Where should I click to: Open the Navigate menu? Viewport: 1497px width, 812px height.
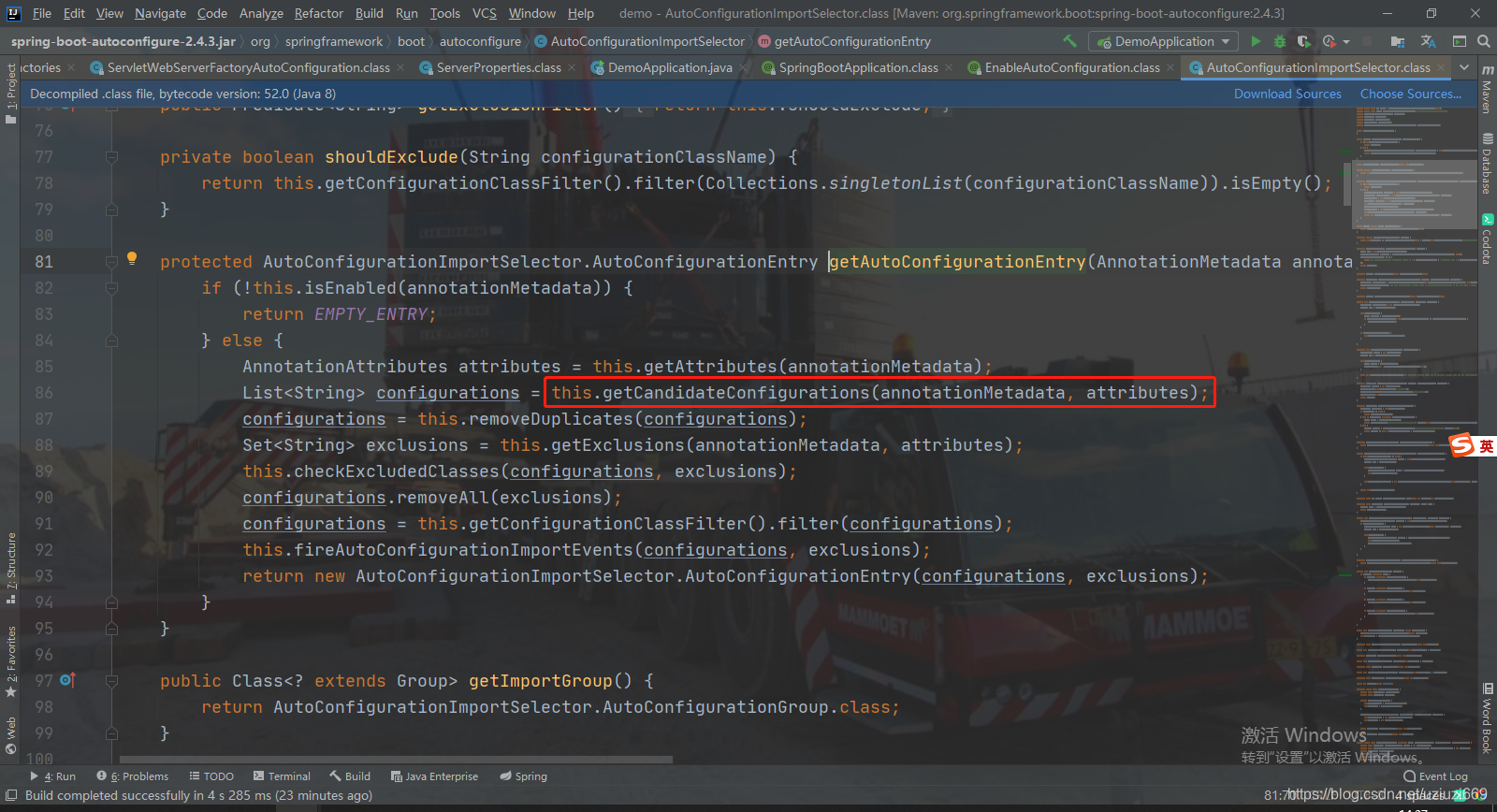point(160,13)
